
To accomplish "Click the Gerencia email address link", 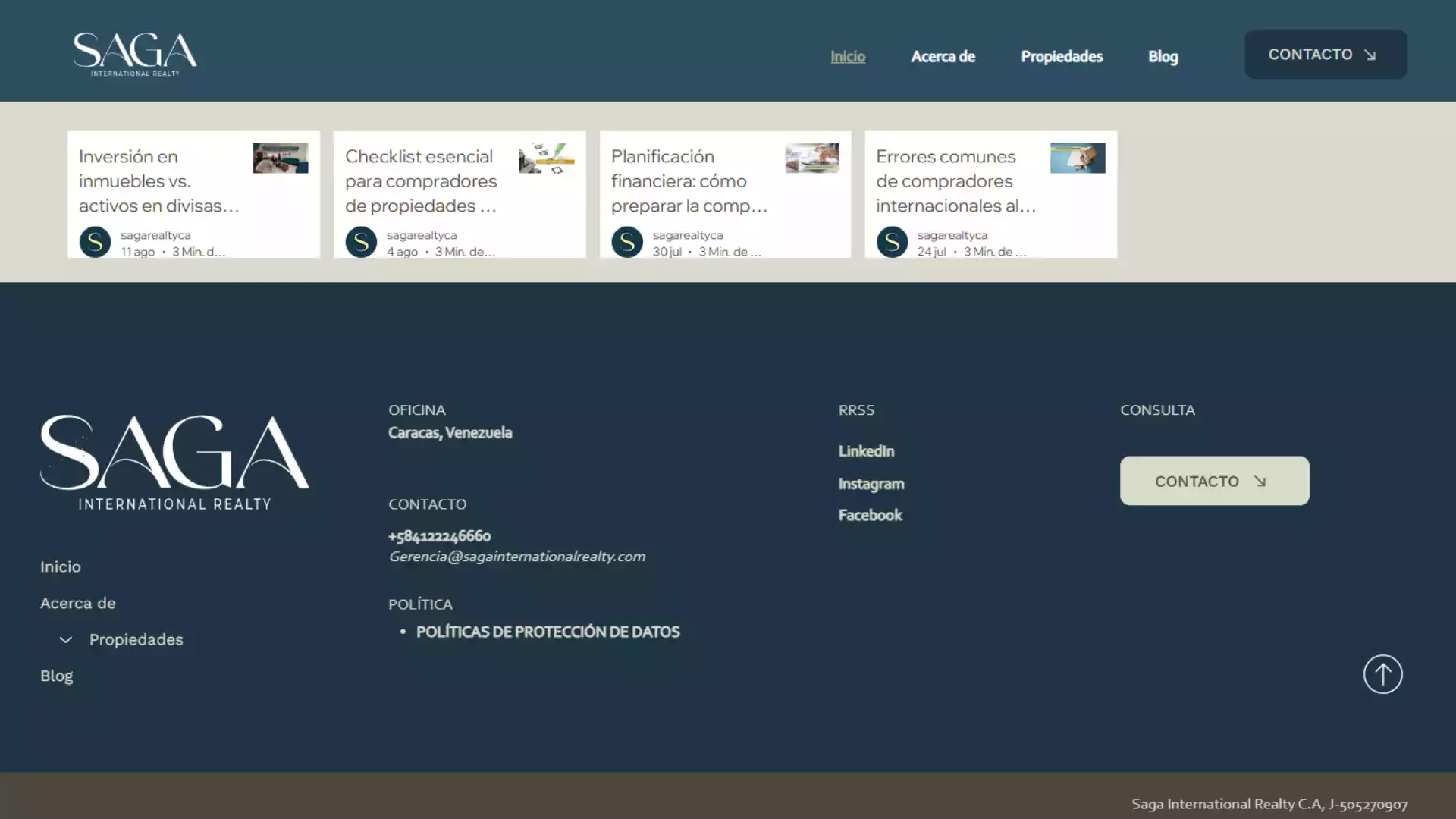I will [x=517, y=557].
